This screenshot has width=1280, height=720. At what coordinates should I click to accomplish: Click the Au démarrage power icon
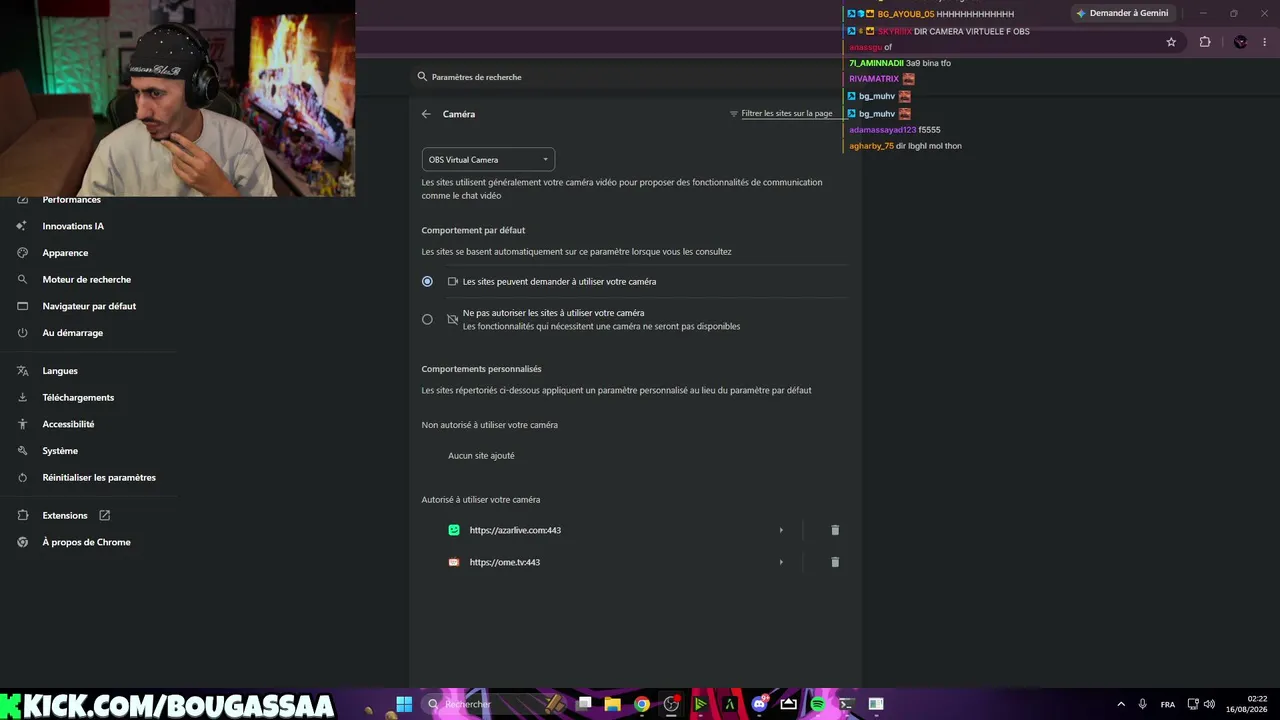(22, 333)
